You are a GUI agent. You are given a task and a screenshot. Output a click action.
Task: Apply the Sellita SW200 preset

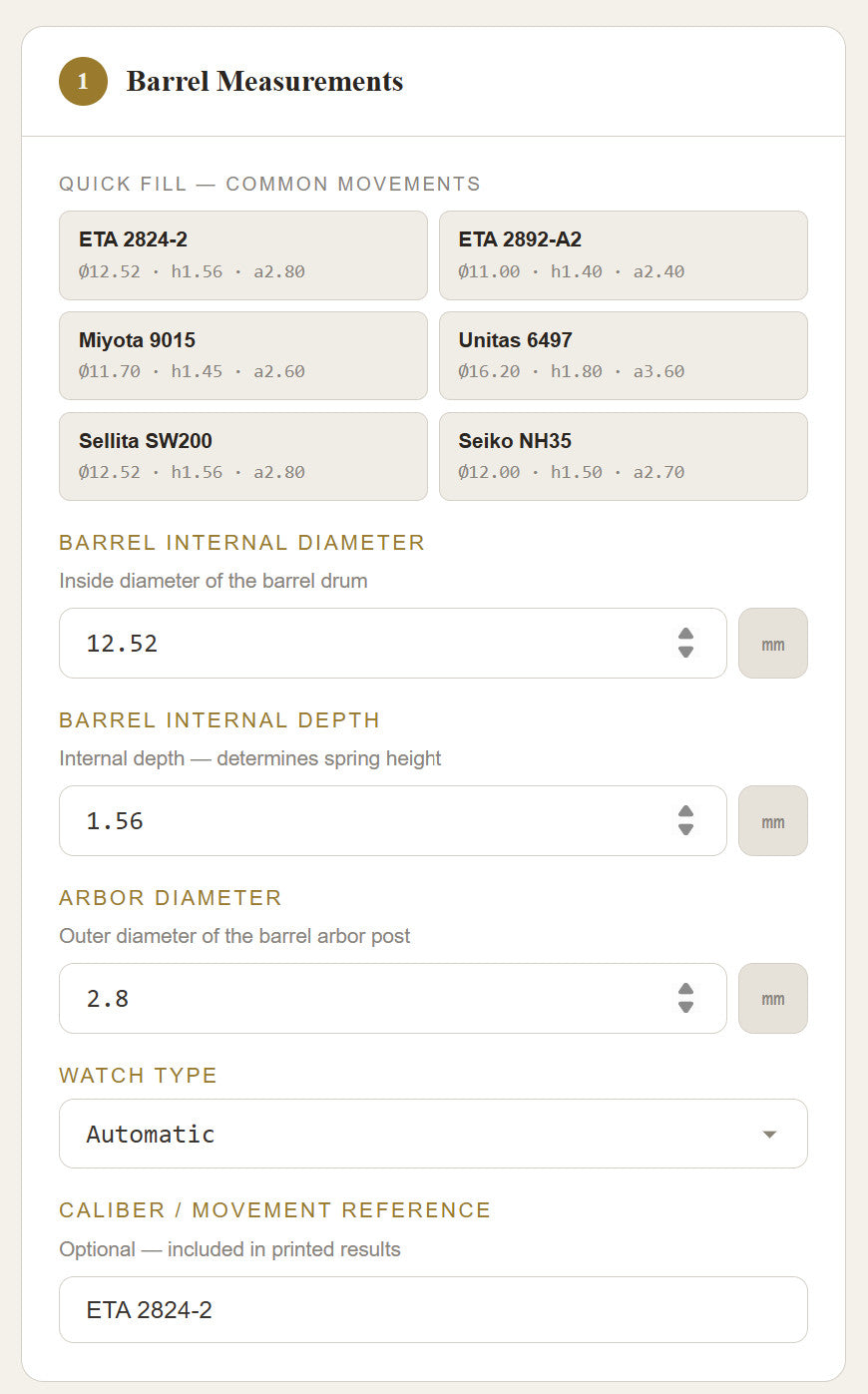coord(243,456)
